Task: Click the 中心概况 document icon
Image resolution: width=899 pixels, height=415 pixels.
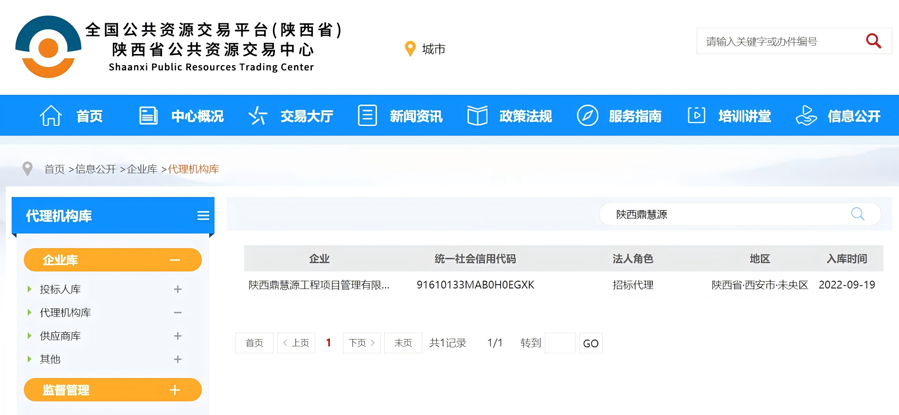Action: coord(148,116)
